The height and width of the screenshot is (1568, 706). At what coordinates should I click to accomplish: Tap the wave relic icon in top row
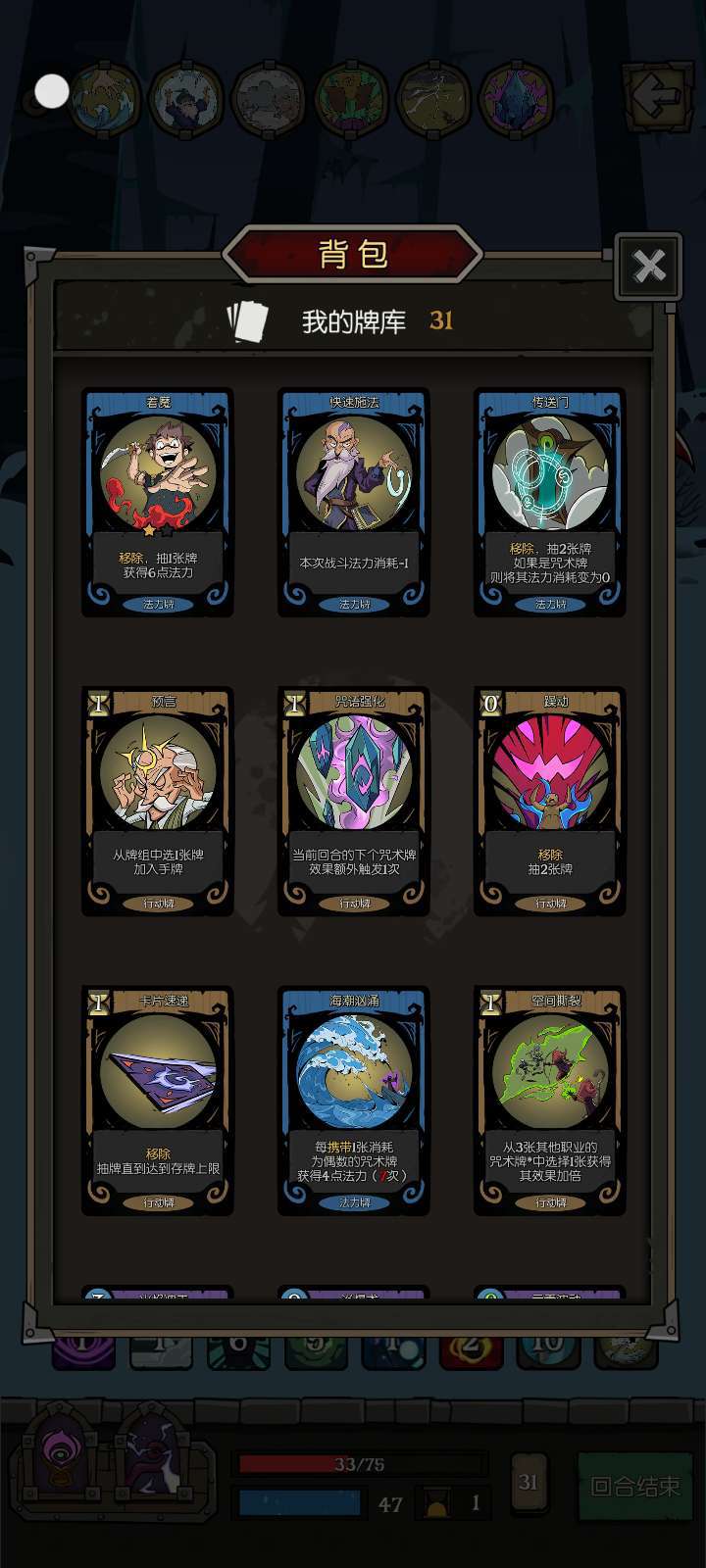tap(106, 98)
